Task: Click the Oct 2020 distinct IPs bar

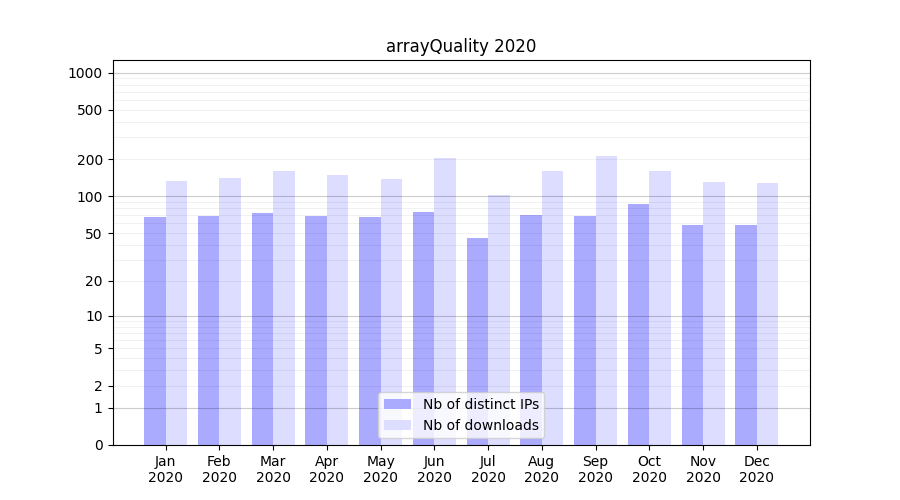Action: [x=638, y=324]
